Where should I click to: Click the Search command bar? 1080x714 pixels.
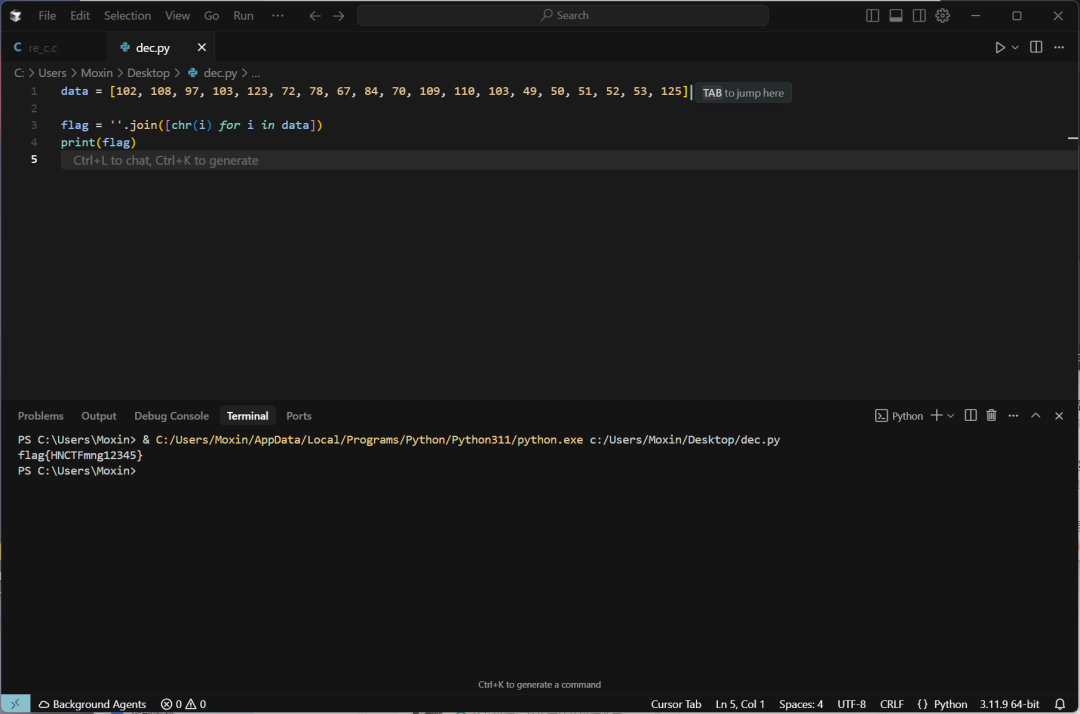click(563, 15)
